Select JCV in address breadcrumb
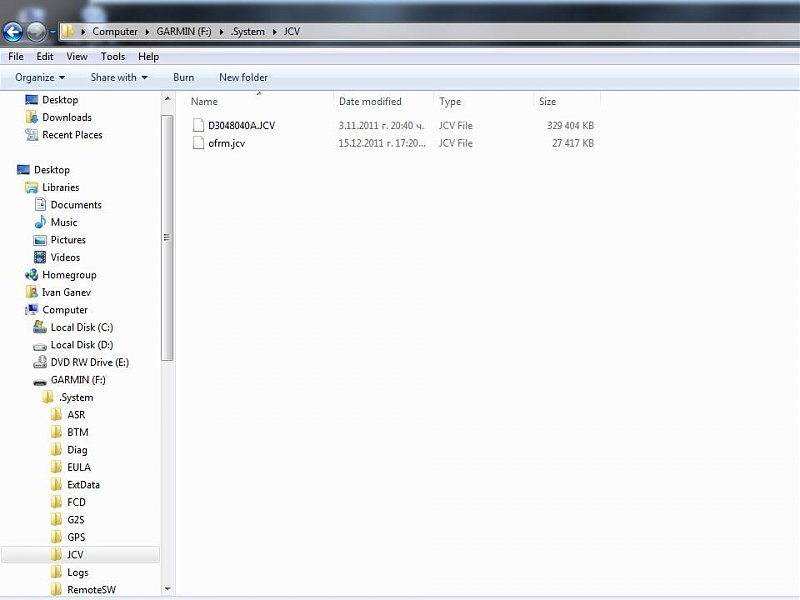This screenshot has width=800, height=600. (x=292, y=32)
